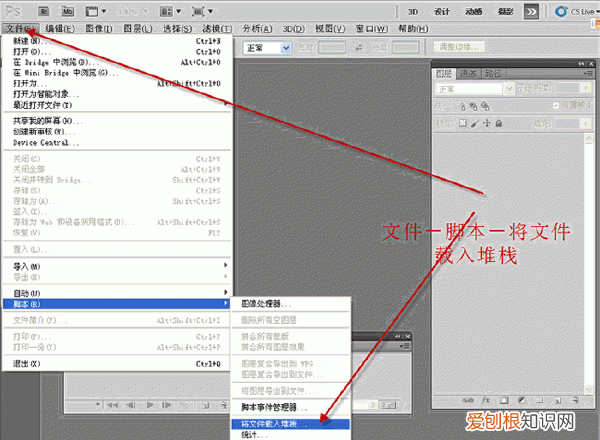The width and height of the screenshot is (600, 440).
Task: Toggle lock position in Layers panel
Action: [487, 123]
